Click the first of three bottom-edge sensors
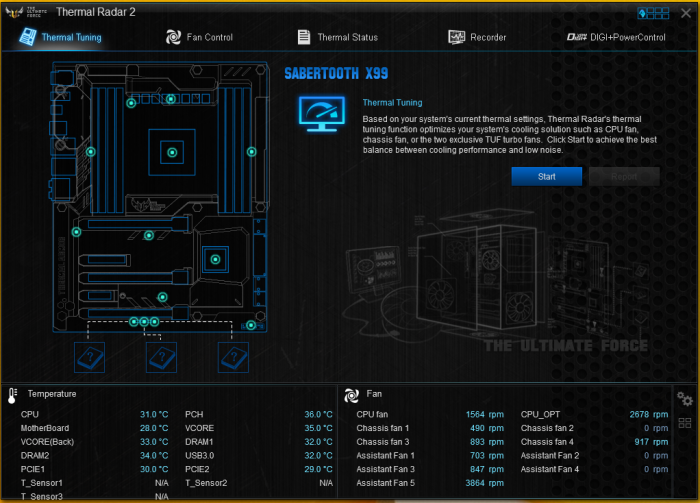 click(x=133, y=321)
